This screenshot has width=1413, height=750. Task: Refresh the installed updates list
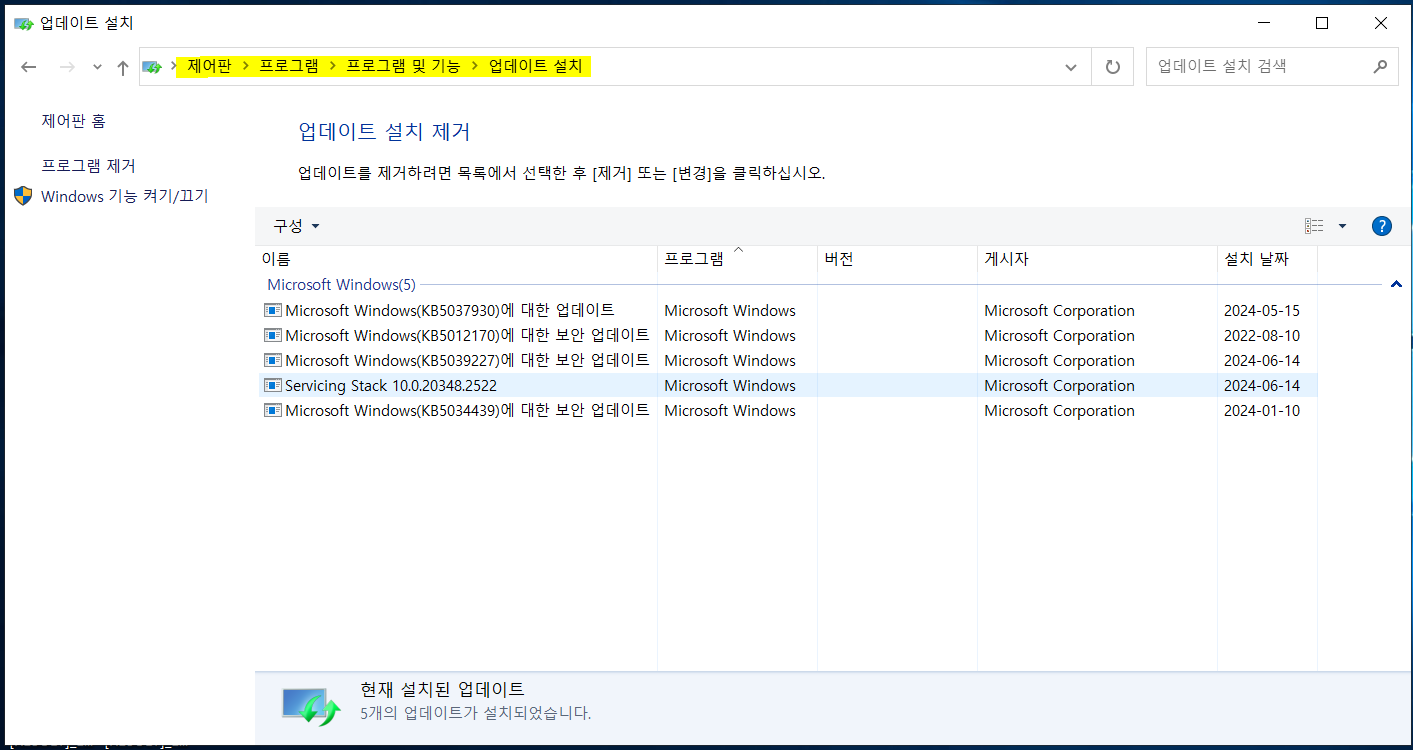1112,67
